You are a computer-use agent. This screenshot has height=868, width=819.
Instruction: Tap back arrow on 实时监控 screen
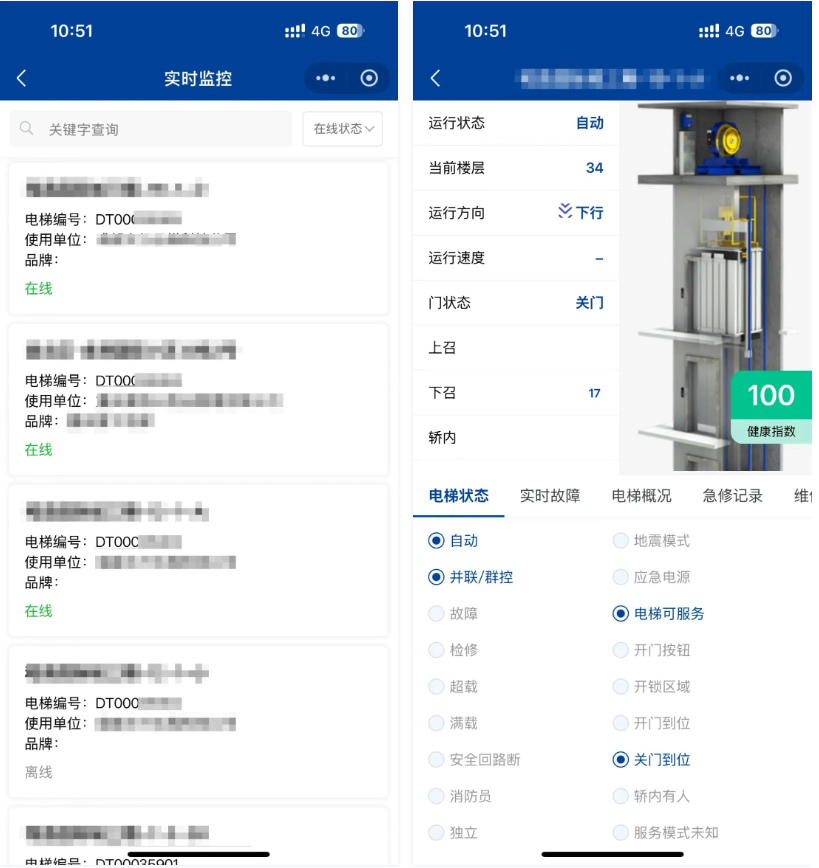22,78
